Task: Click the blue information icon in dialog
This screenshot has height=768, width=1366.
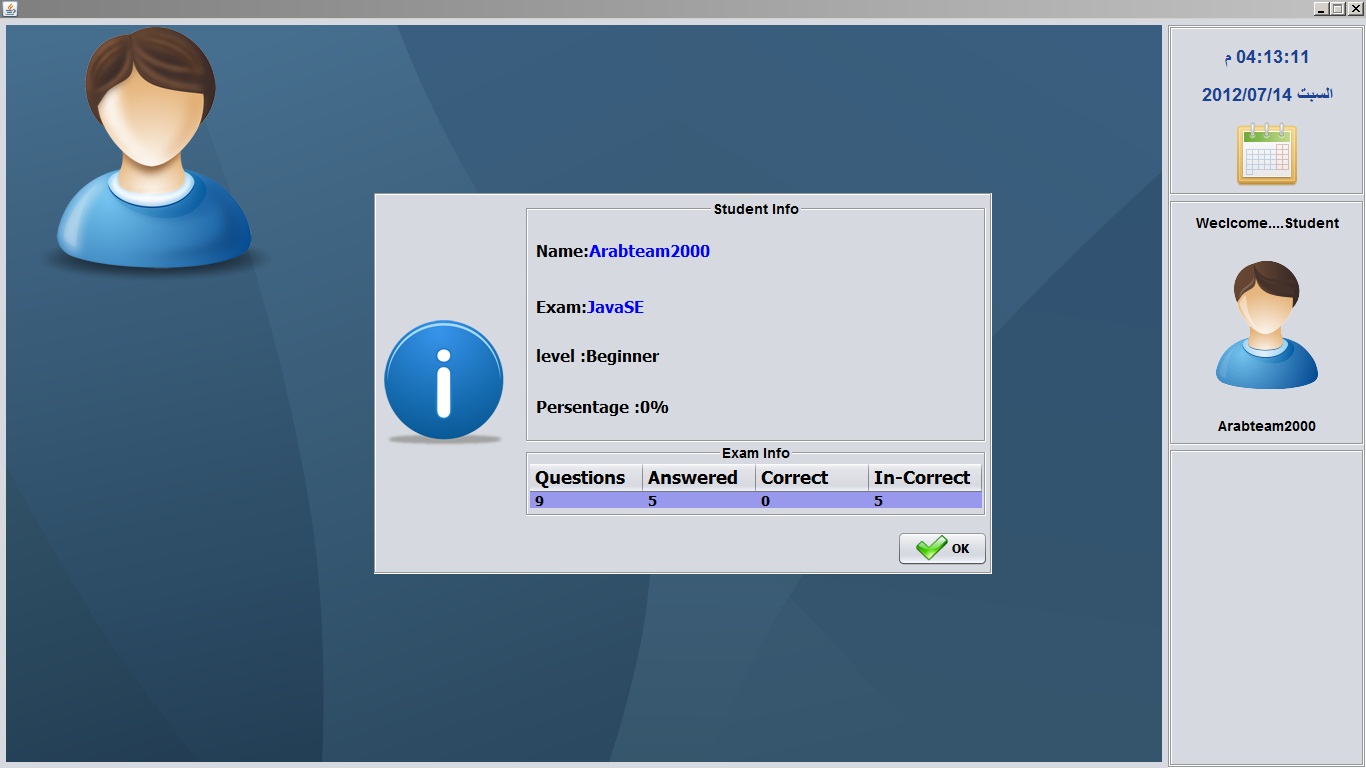Action: click(444, 381)
